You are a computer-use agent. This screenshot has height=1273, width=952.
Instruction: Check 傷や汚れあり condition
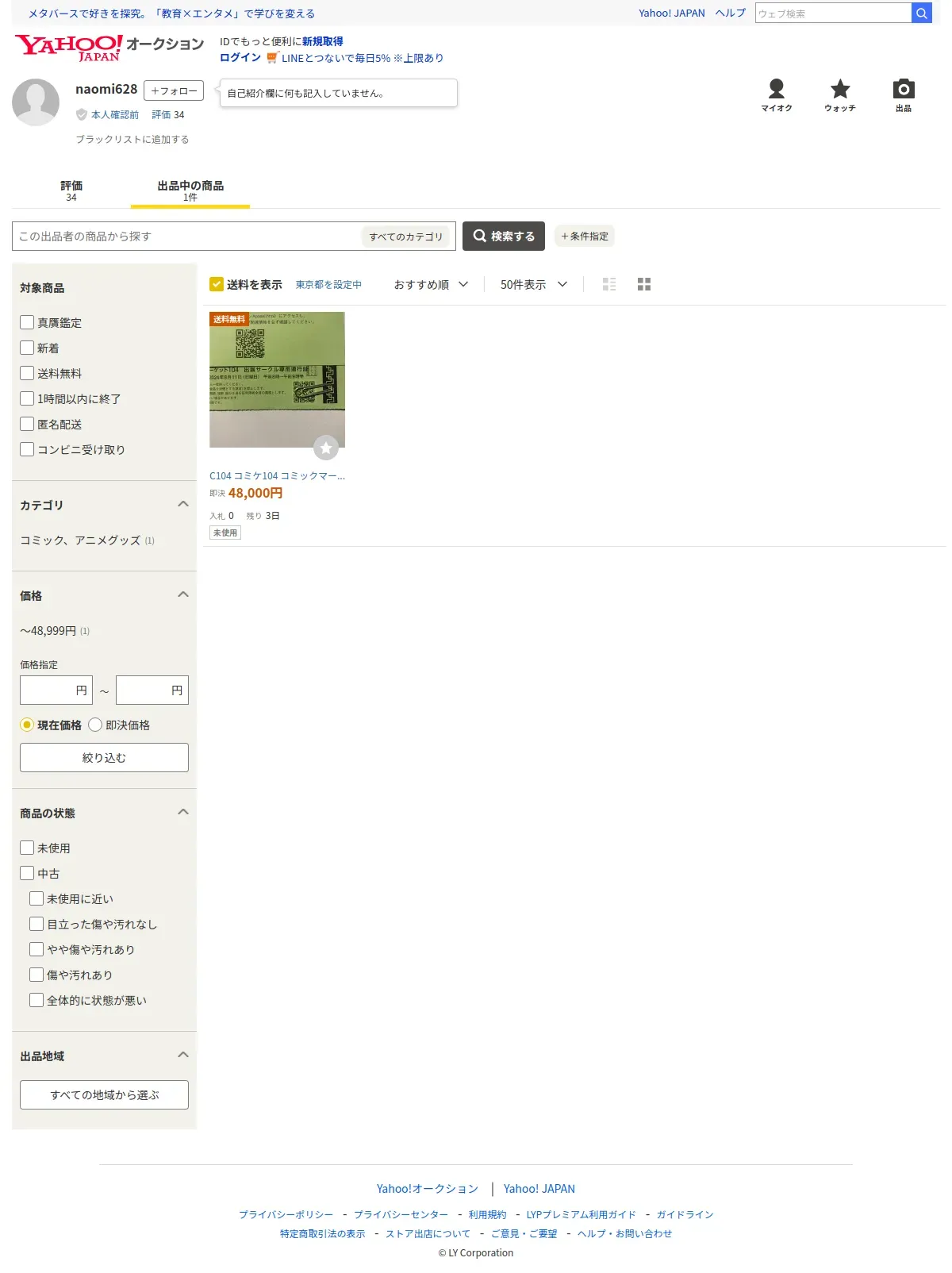36,975
